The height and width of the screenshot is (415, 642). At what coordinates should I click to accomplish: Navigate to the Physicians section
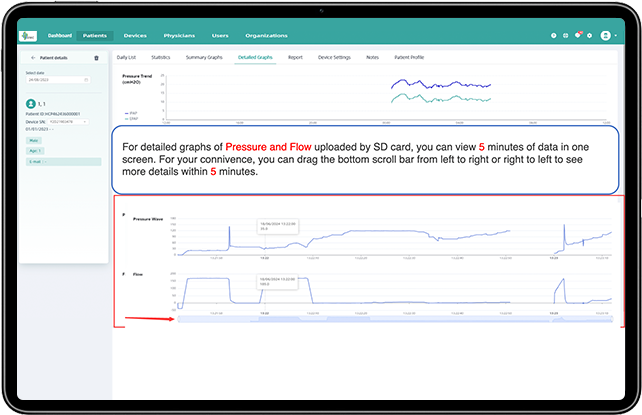click(179, 36)
